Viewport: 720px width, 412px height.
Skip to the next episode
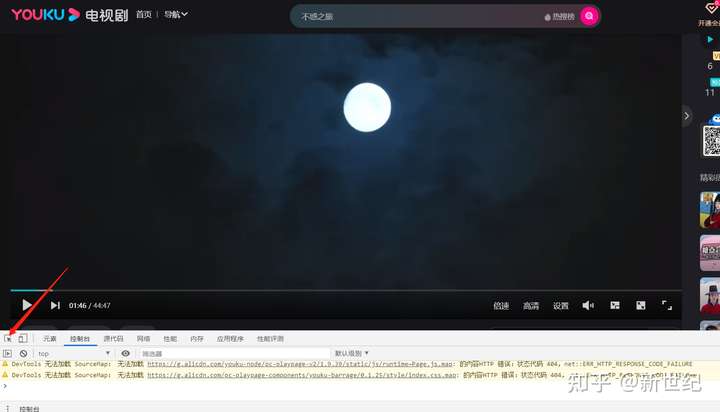click(x=55, y=305)
